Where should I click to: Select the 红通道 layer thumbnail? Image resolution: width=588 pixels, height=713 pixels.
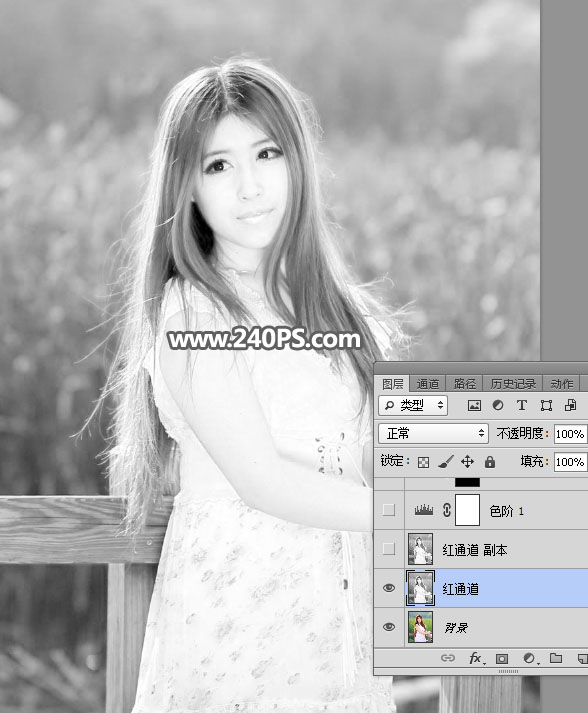[x=420, y=588]
